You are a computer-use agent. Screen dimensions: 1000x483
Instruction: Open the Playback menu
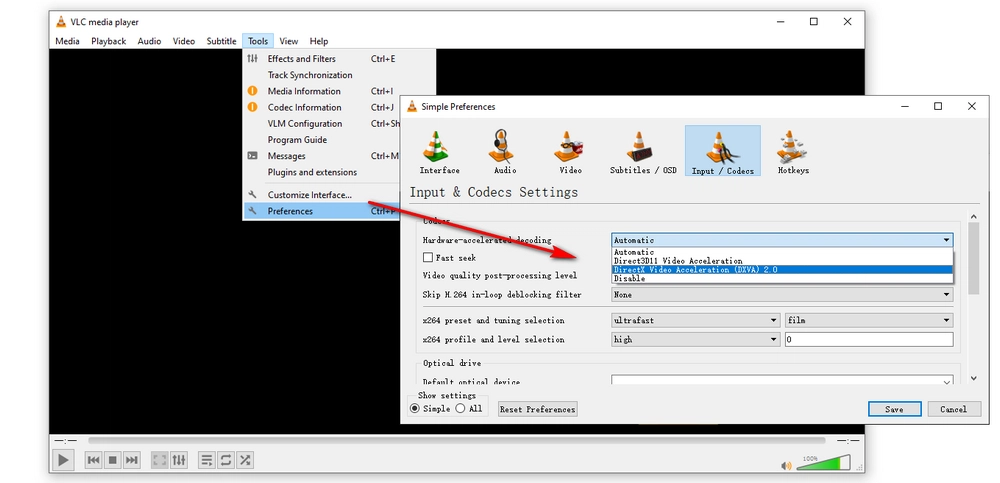point(108,41)
